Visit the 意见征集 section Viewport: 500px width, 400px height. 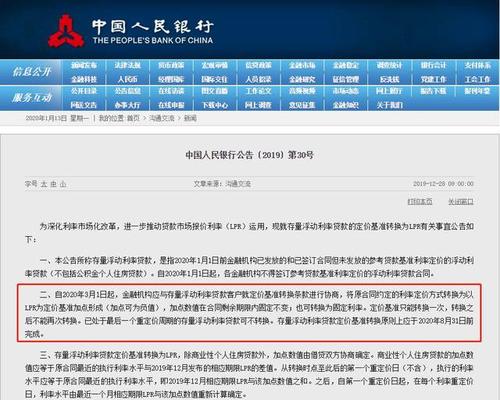302,105
